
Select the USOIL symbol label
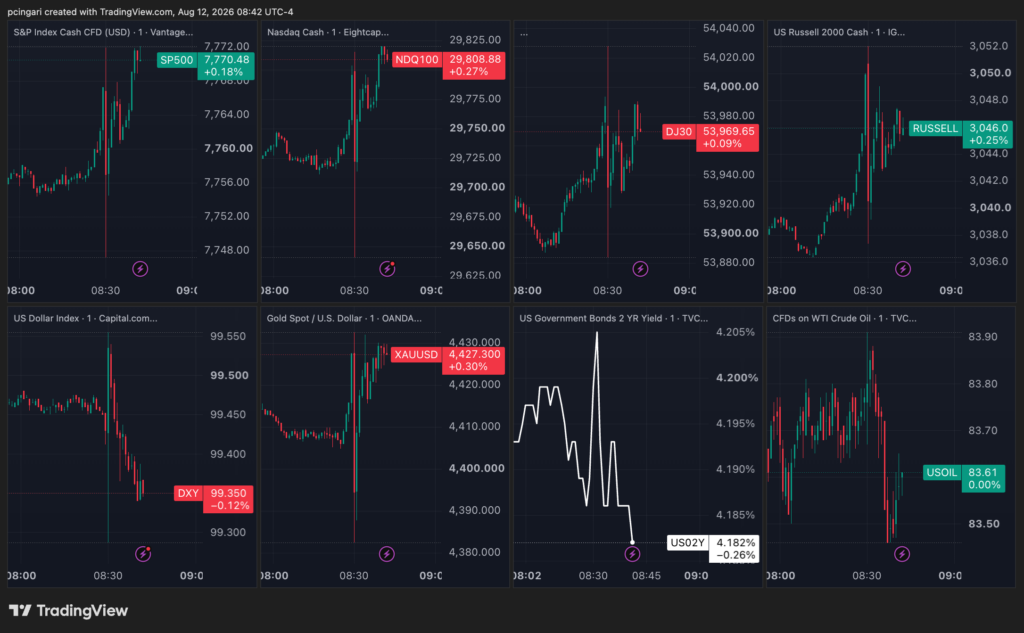pyautogui.click(x=942, y=472)
